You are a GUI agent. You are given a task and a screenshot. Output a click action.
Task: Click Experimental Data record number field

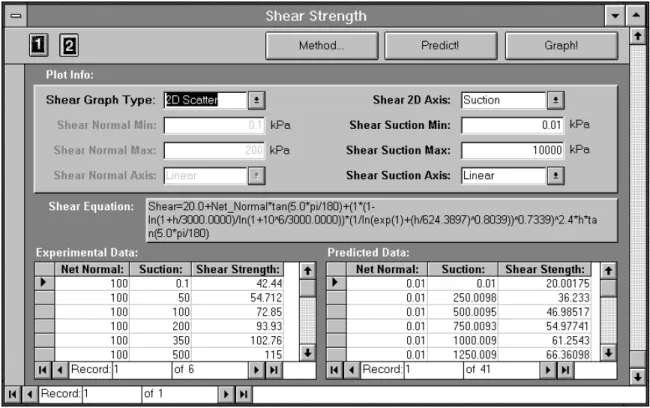142,370
